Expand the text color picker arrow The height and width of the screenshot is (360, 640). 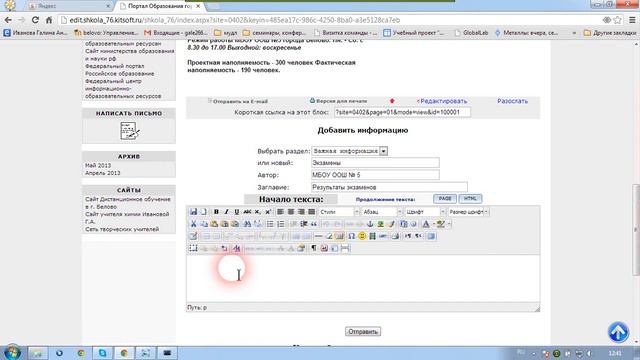434,224
